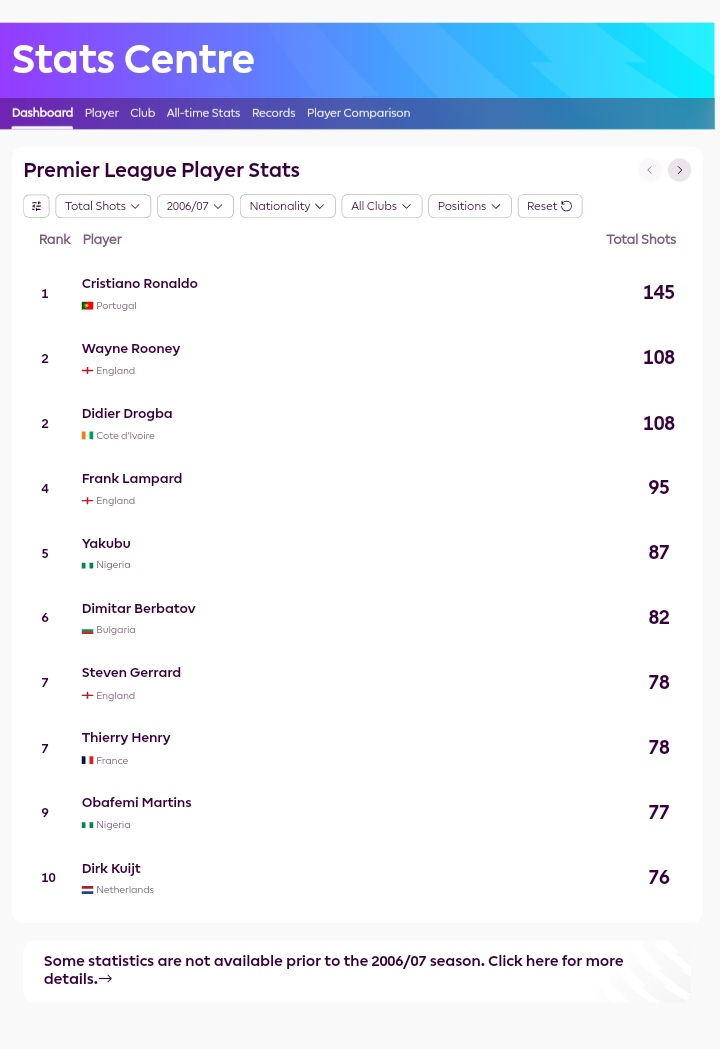
Task: Open Cristiano Ronaldo's player link
Action: tap(140, 284)
